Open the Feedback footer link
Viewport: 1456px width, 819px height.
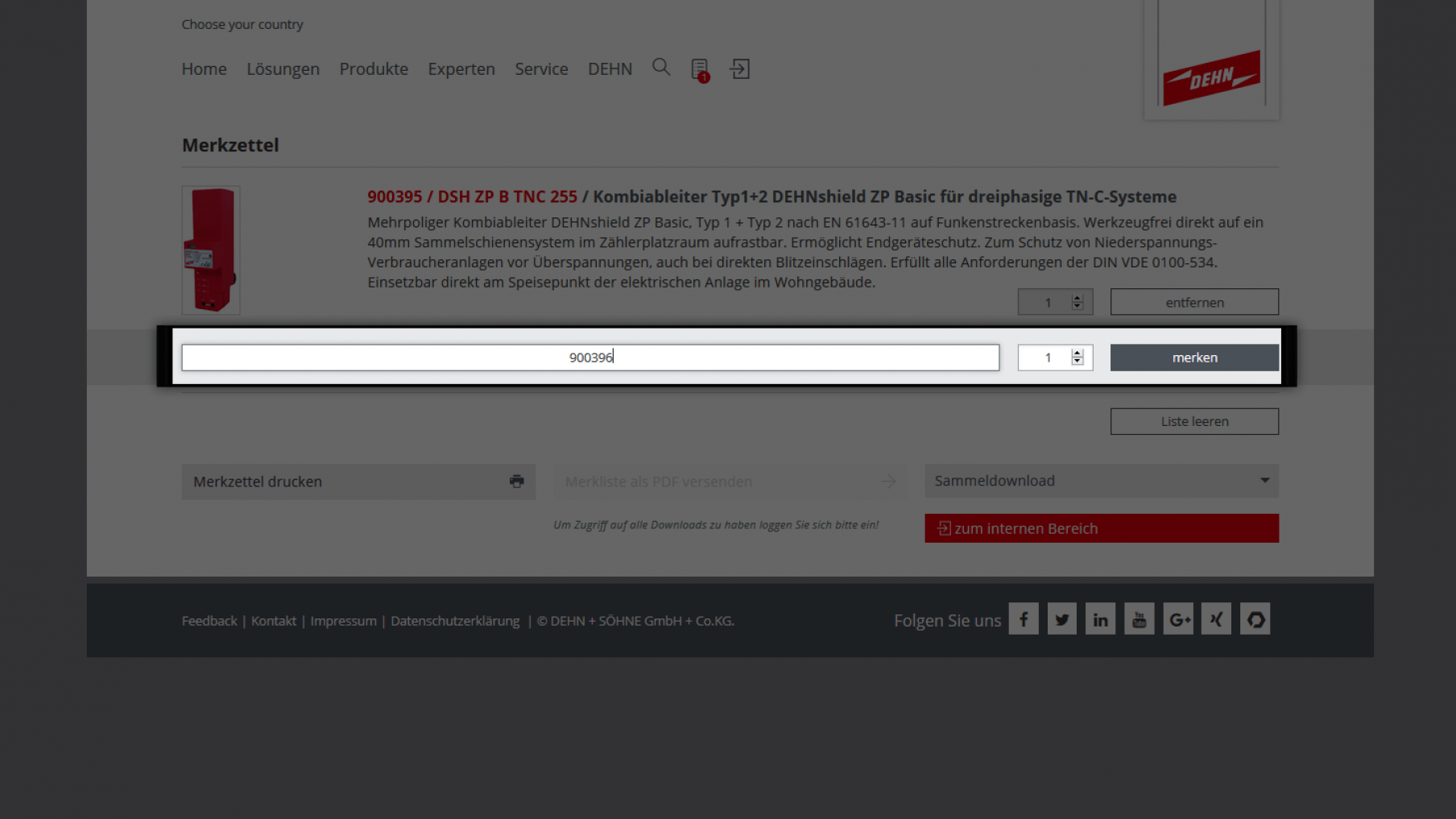point(209,621)
